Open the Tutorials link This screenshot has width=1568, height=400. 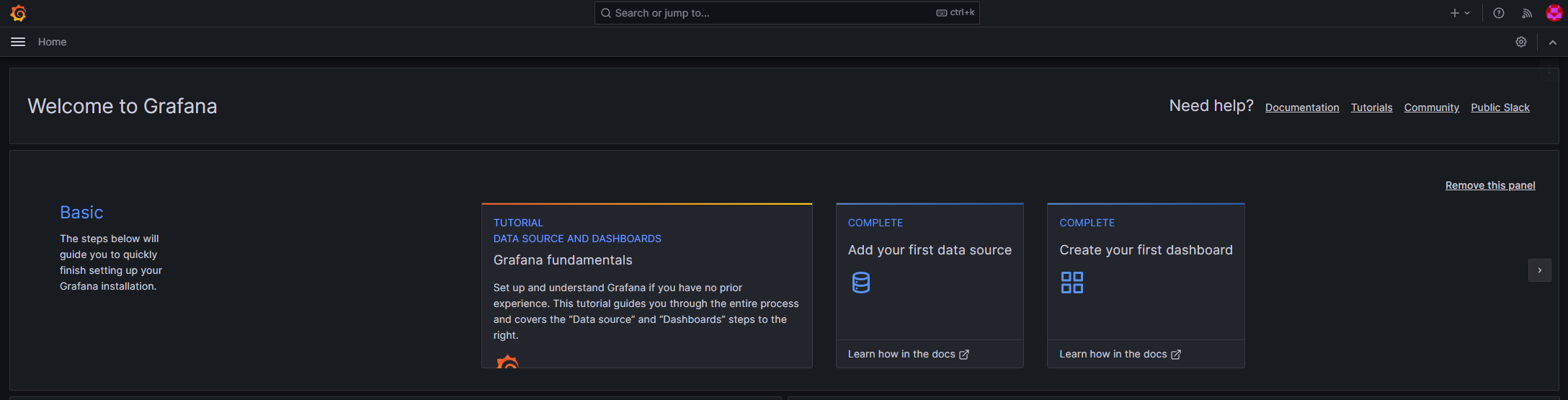tap(1371, 107)
